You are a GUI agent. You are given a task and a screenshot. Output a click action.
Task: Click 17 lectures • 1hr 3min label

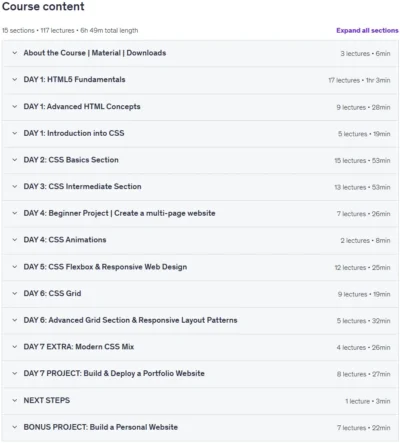359,80
